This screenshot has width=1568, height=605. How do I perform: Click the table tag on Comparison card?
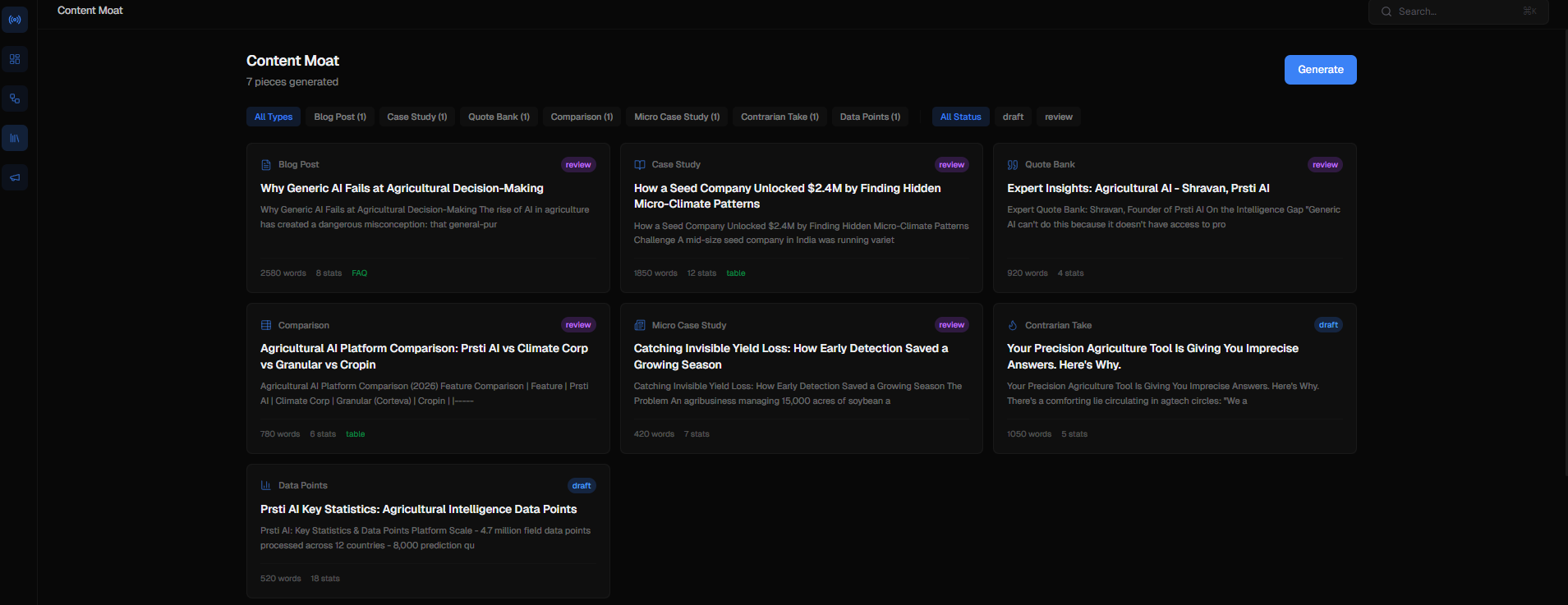355,434
